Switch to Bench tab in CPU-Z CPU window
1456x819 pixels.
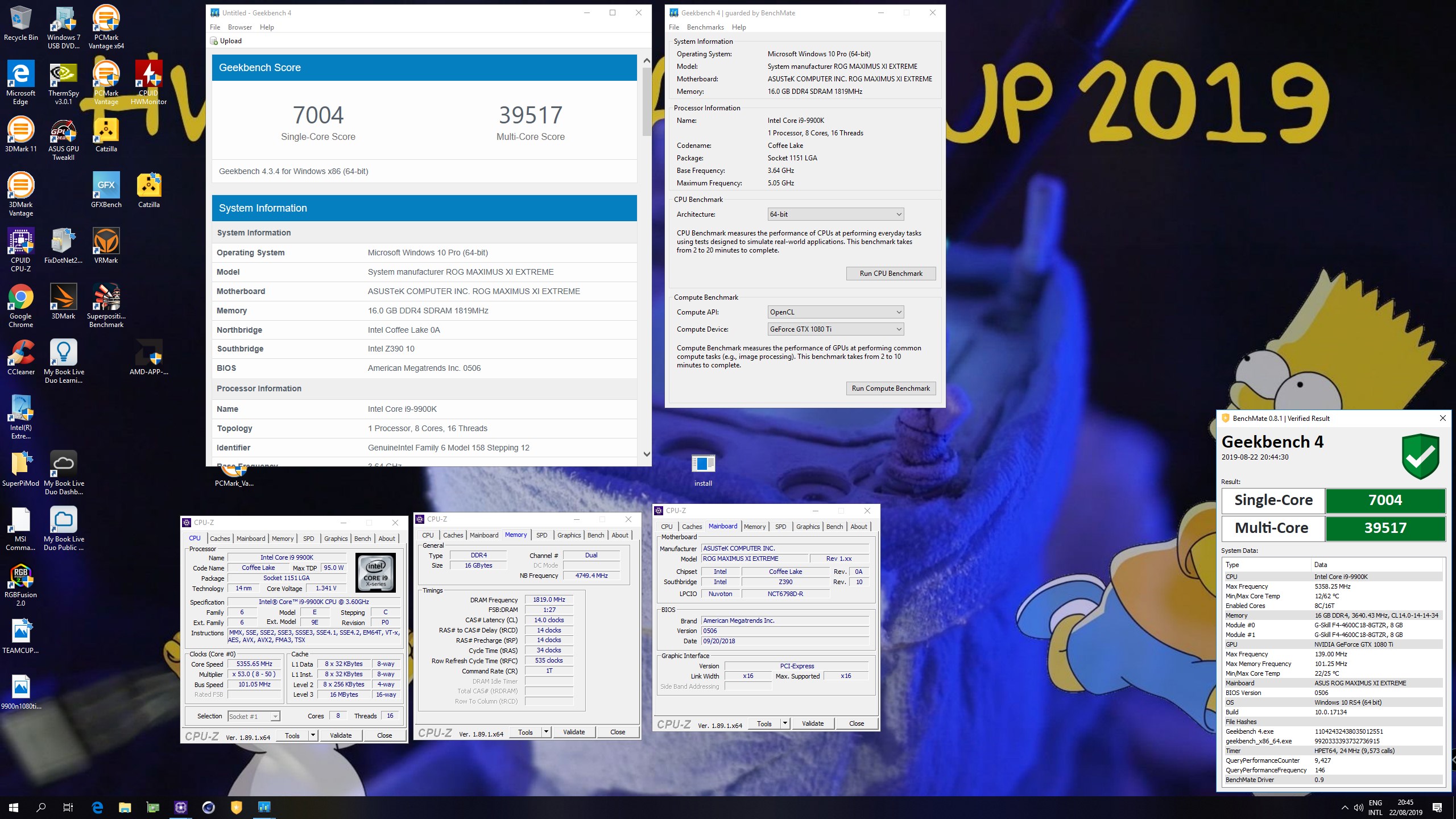(x=363, y=539)
